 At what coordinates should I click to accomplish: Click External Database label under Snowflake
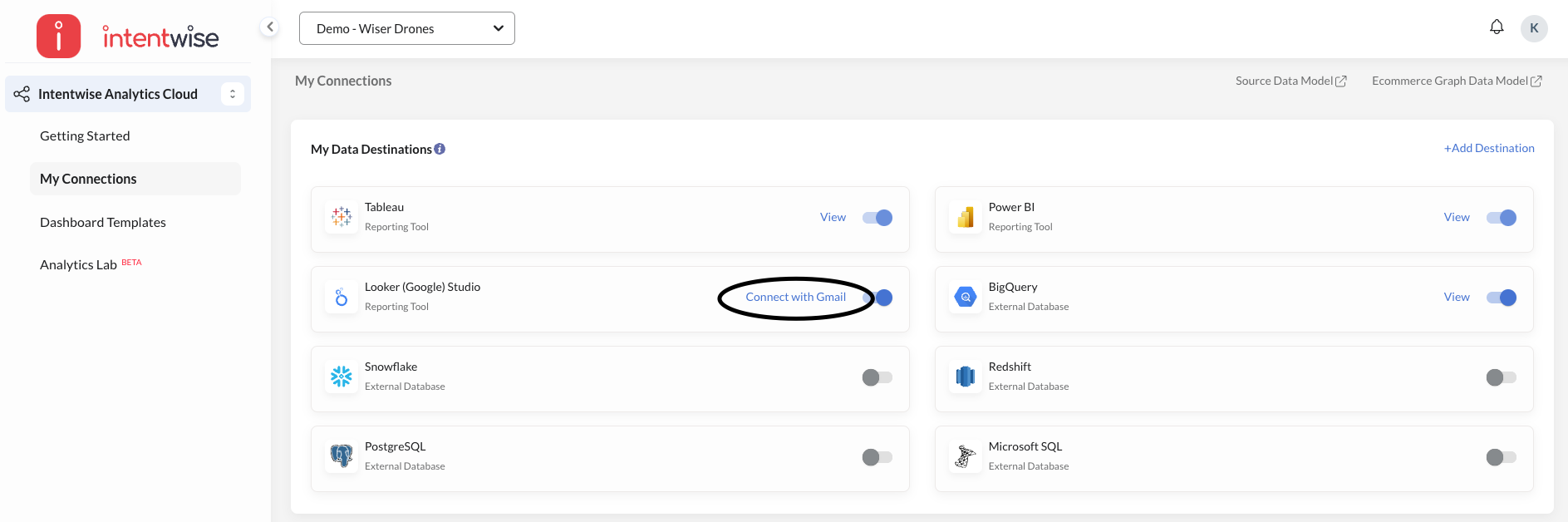[x=405, y=387]
